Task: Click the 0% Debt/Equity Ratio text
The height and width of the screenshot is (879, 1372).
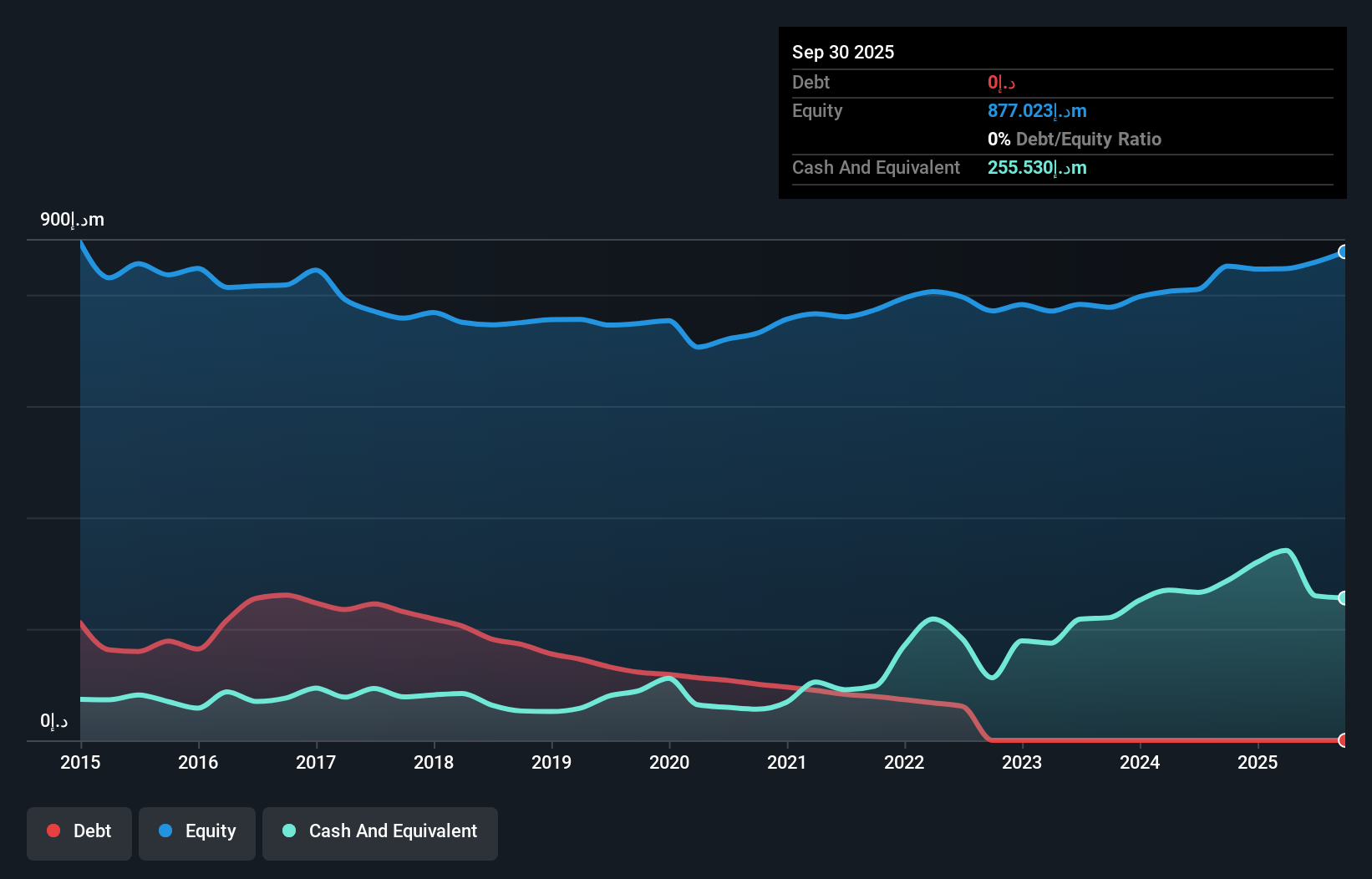Action: tap(1074, 139)
